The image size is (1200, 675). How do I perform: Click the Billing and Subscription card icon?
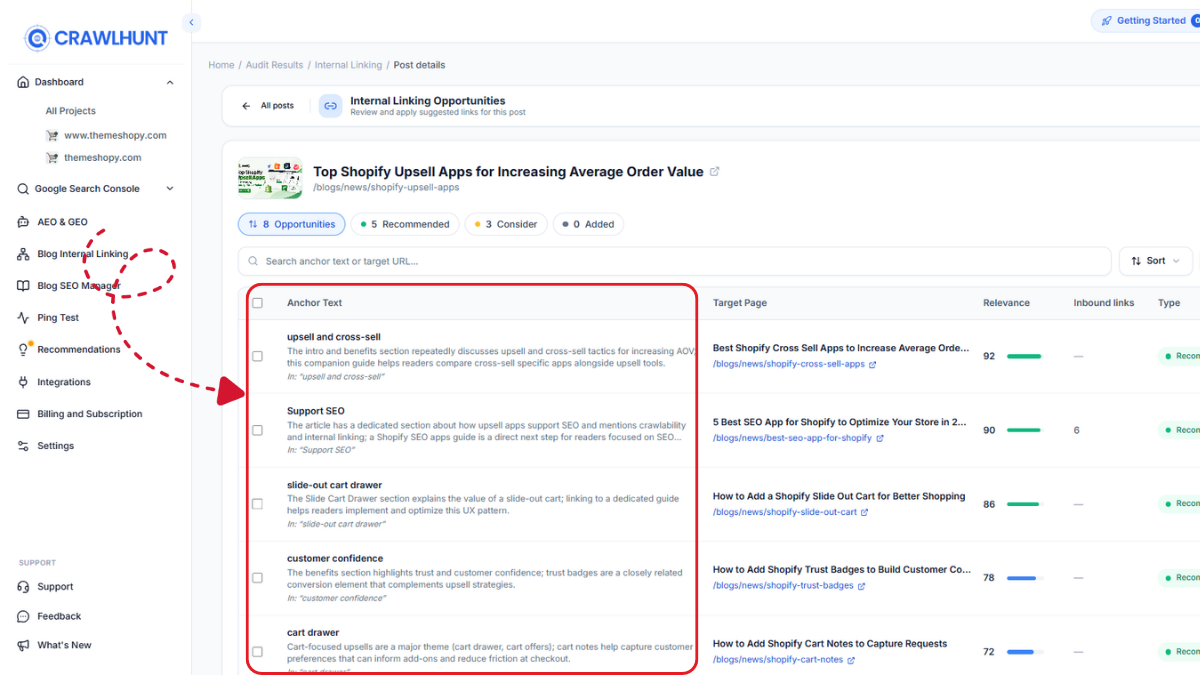(x=23, y=414)
